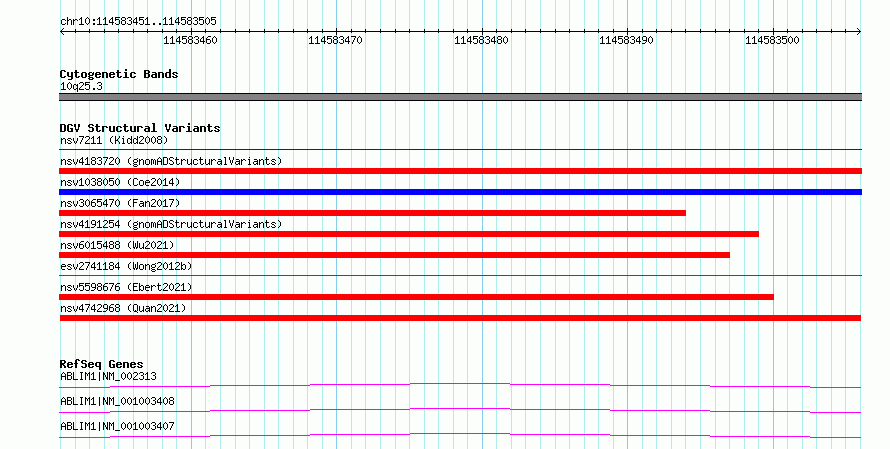Click the magenta ABLIM1|NM_002313 transcript line
The width and height of the screenshot is (890, 449).
460,385
